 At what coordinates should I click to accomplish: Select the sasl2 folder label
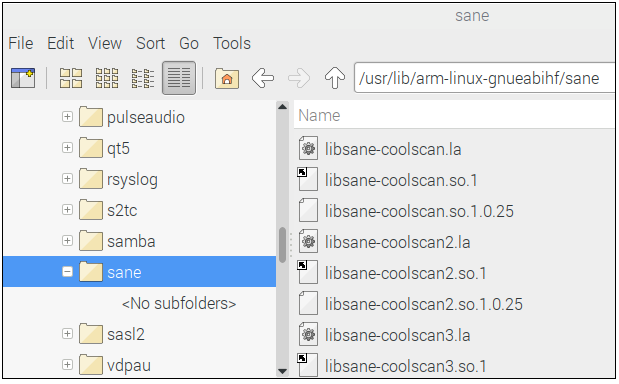[x=126, y=334]
